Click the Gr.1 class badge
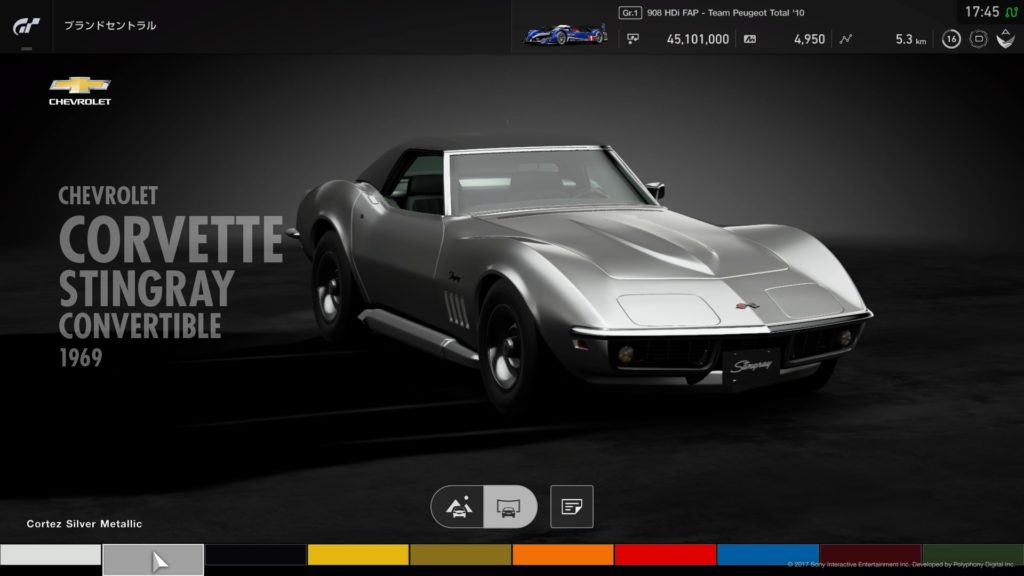 [630, 12]
